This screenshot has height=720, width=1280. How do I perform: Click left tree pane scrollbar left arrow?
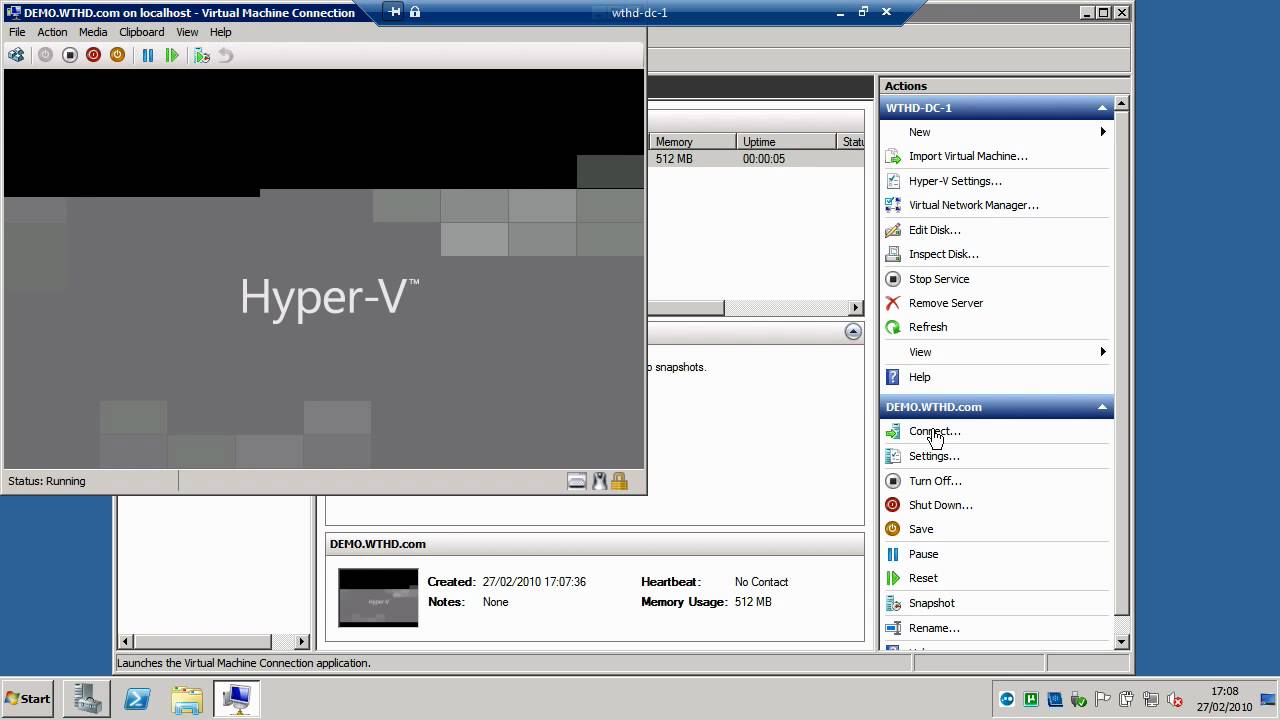pos(126,642)
